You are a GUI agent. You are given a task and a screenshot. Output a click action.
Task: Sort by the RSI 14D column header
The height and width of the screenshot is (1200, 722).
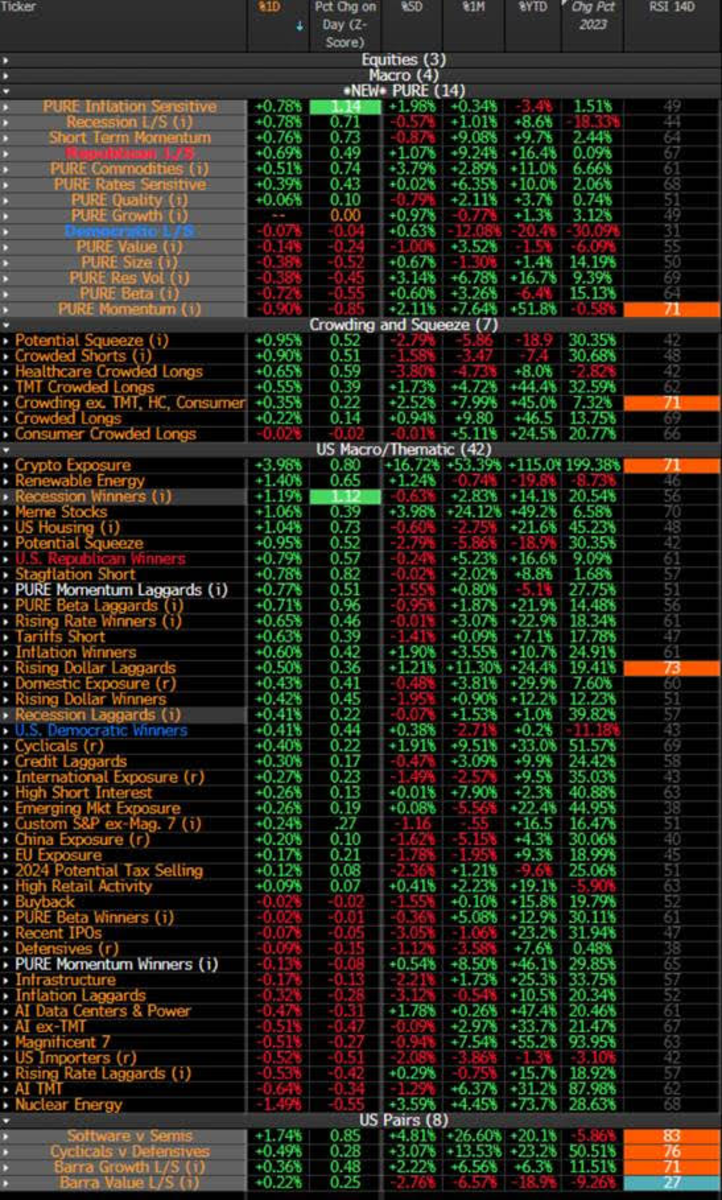point(672,9)
